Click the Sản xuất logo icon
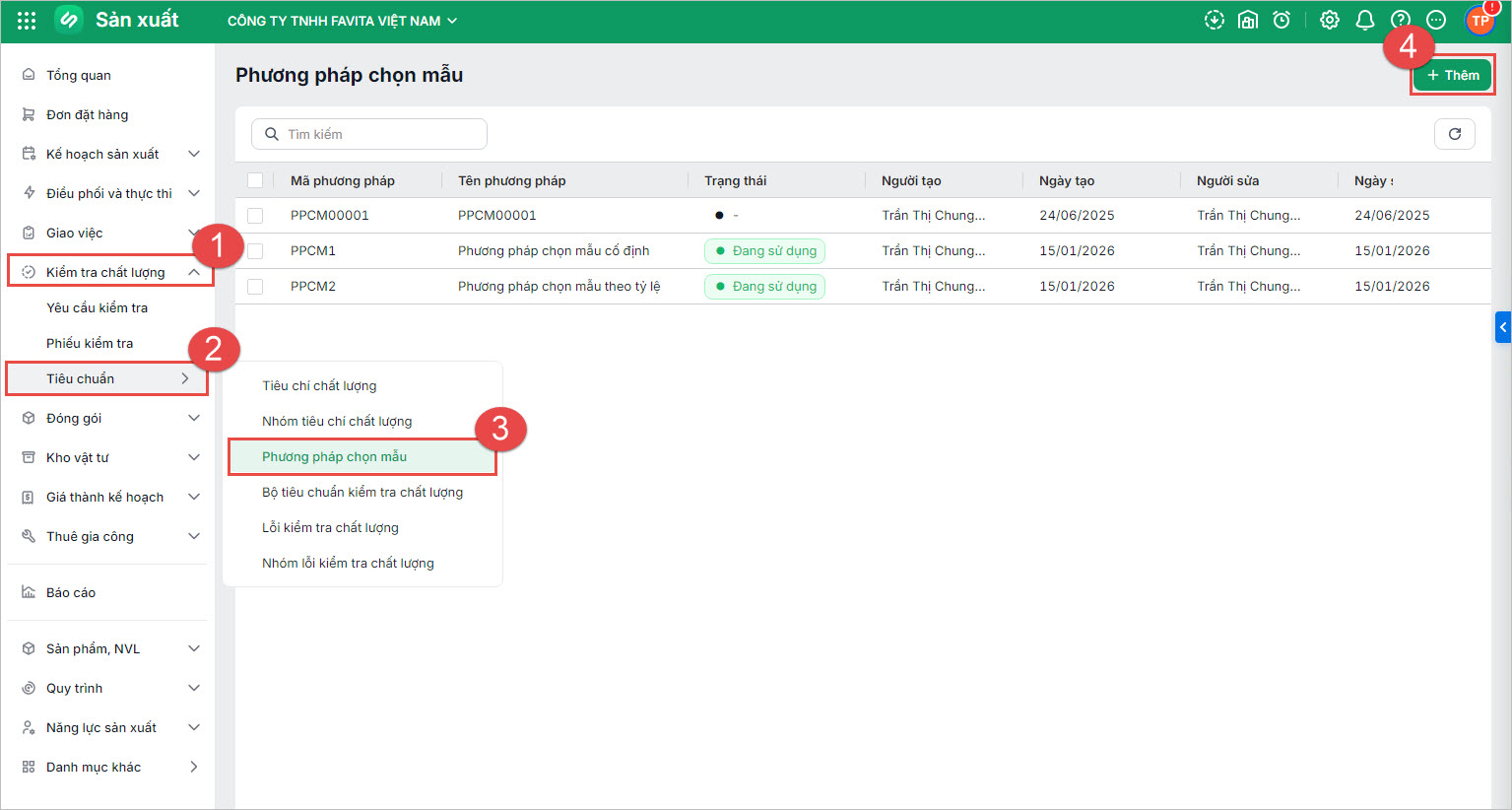Screen dimensions: 1512x810 68,20
